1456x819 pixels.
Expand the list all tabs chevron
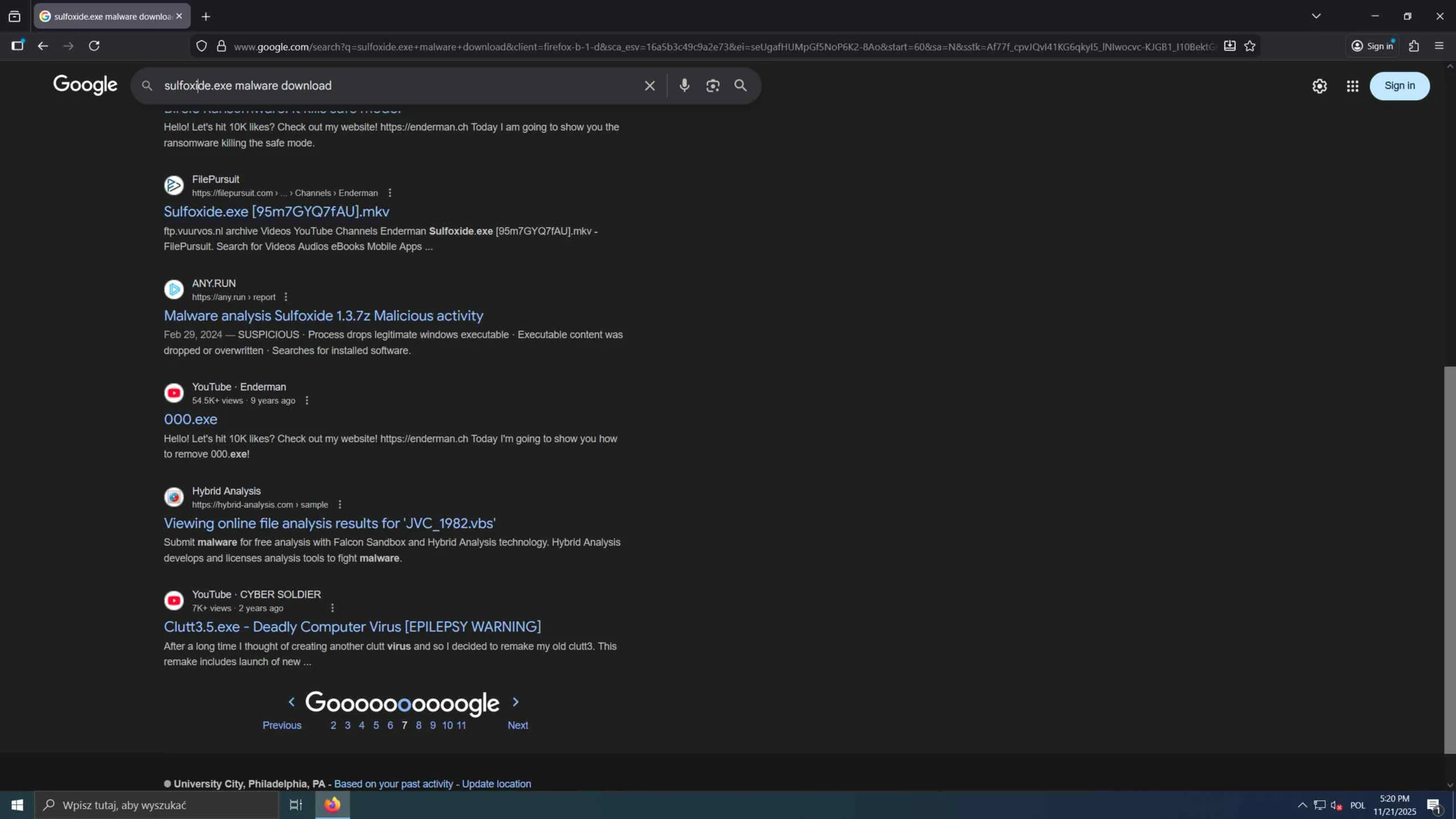pyautogui.click(x=1316, y=16)
